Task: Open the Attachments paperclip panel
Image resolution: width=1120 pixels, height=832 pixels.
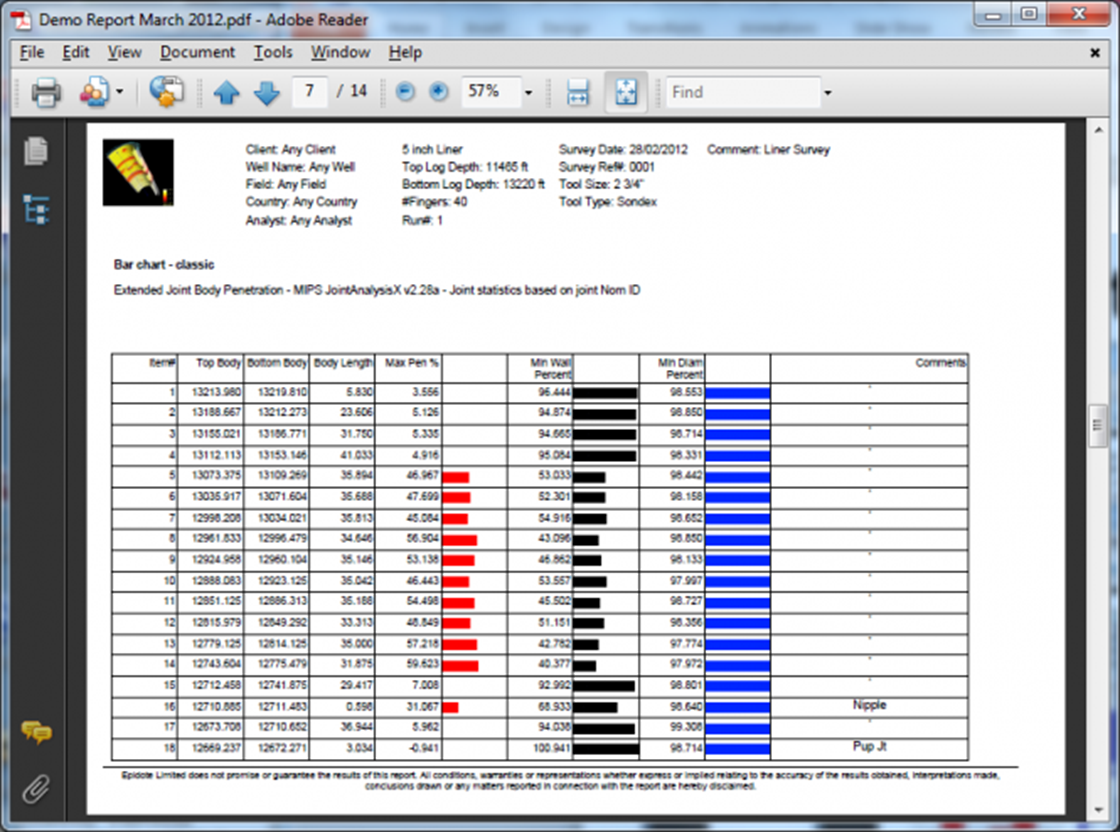Action: point(36,787)
